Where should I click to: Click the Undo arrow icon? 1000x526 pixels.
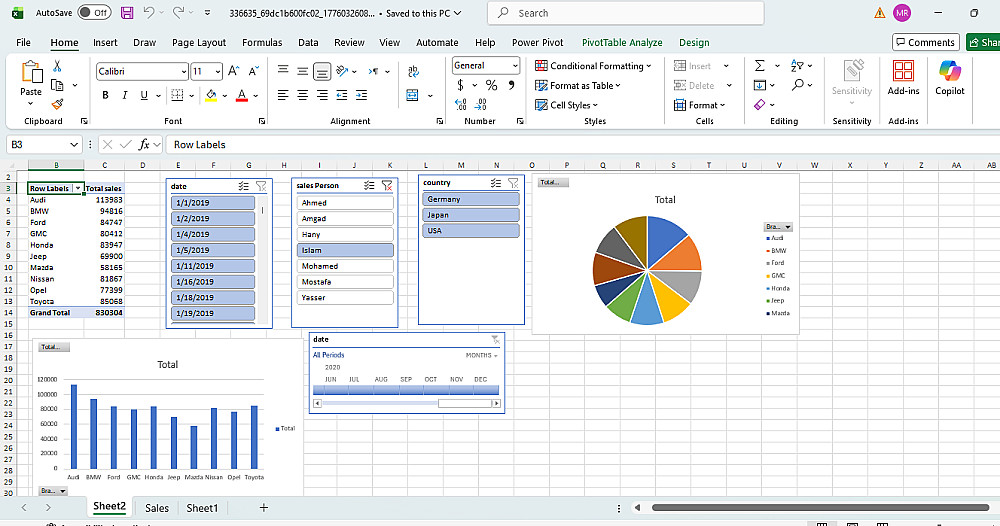149,13
